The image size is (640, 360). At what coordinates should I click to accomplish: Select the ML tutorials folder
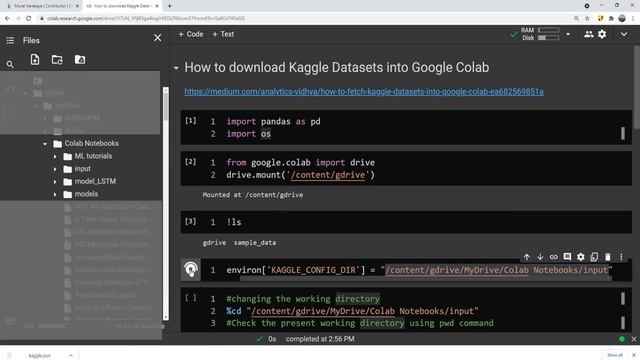coord(93,156)
